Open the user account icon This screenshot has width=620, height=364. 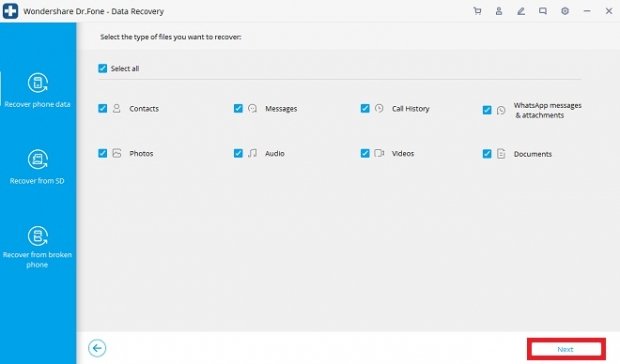click(x=499, y=11)
